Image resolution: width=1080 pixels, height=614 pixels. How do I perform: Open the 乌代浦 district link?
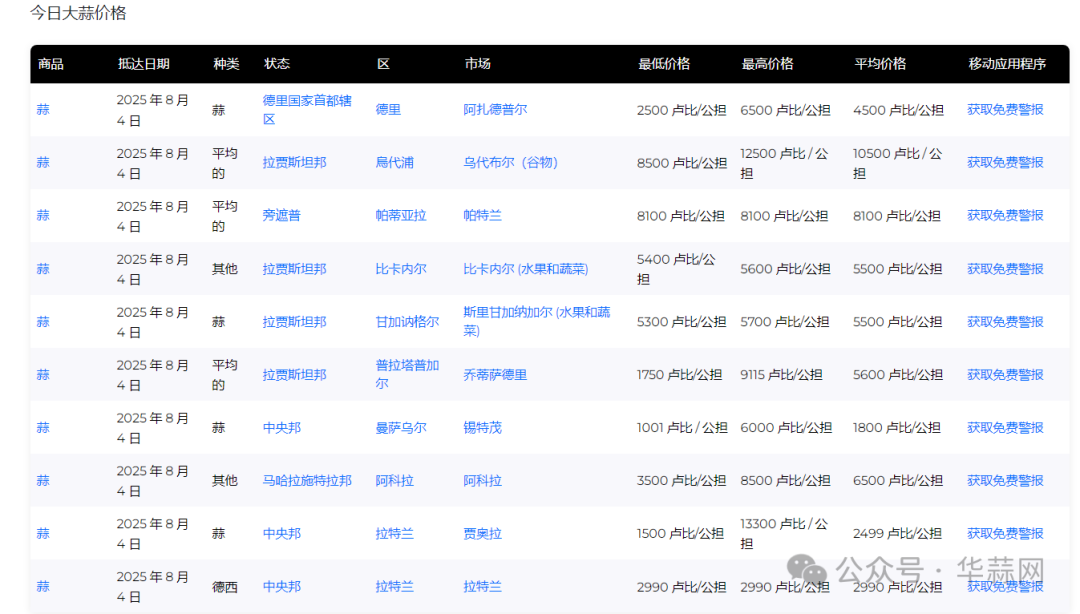pyautogui.click(x=394, y=163)
